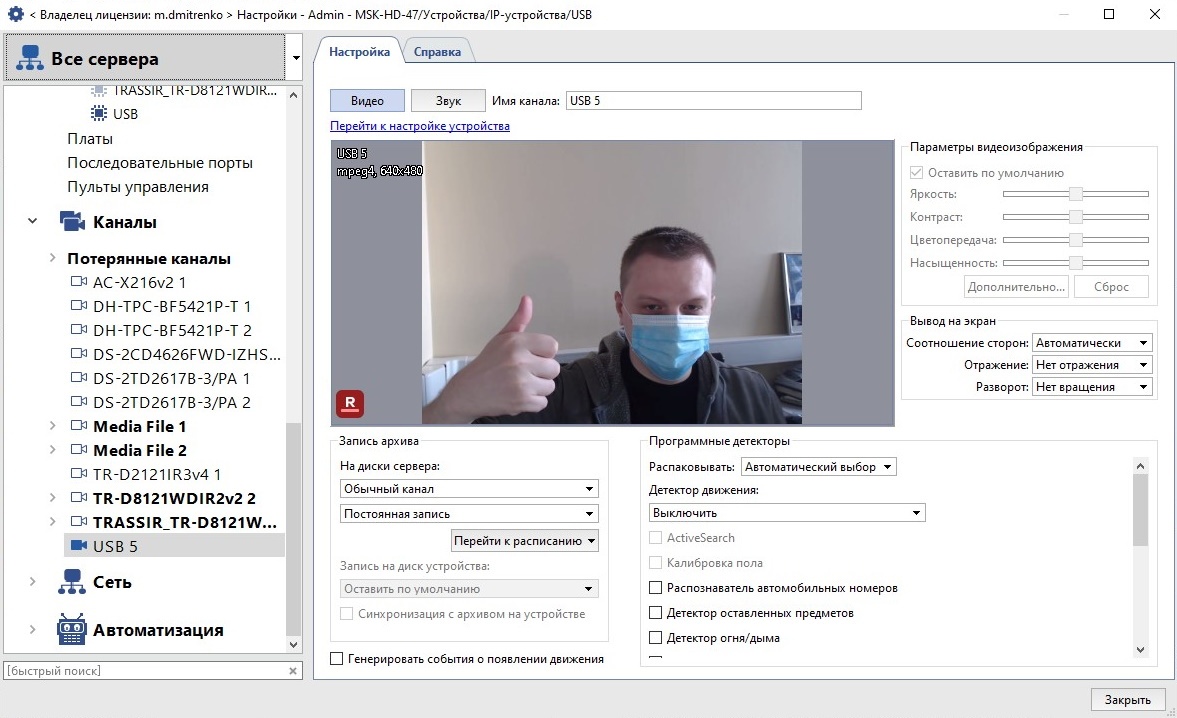Enable Детектор оставленных предметов checkbox
1177x718 pixels.
pyautogui.click(x=655, y=613)
